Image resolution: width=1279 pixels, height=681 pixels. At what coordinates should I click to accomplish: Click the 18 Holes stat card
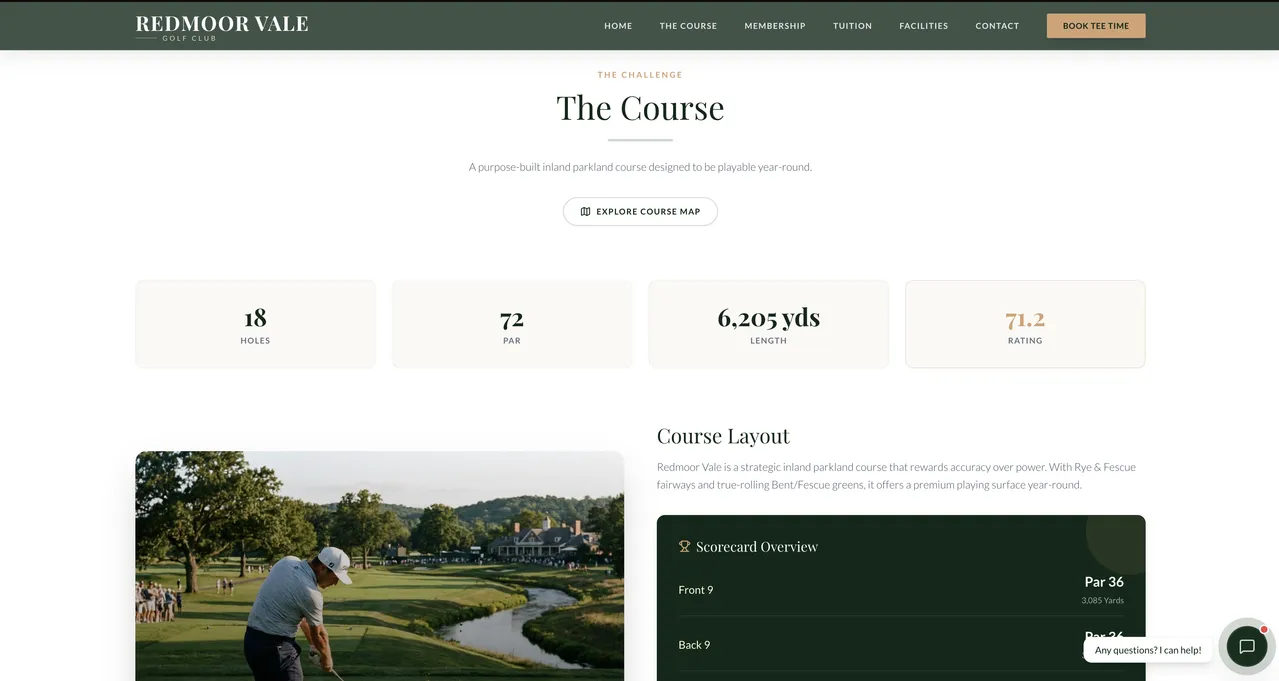255,324
